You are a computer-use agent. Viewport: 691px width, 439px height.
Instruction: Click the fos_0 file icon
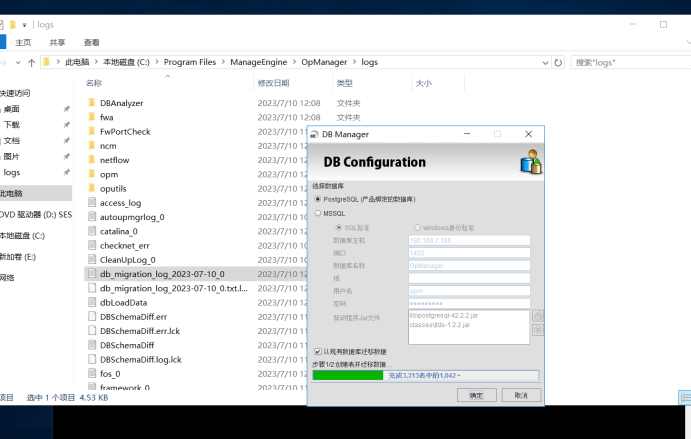[92, 373]
